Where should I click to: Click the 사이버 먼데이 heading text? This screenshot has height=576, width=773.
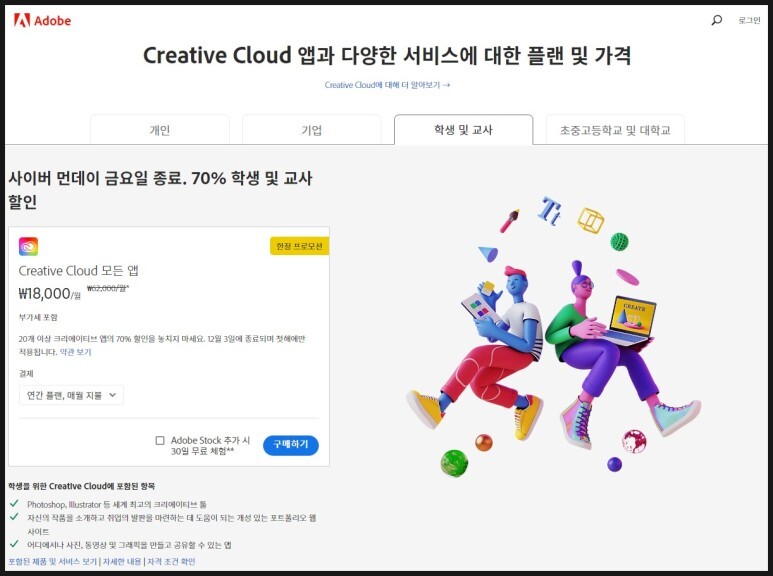coord(160,190)
